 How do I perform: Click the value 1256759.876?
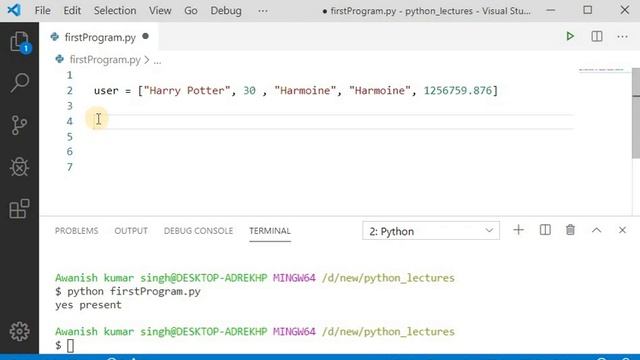click(x=458, y=91)
